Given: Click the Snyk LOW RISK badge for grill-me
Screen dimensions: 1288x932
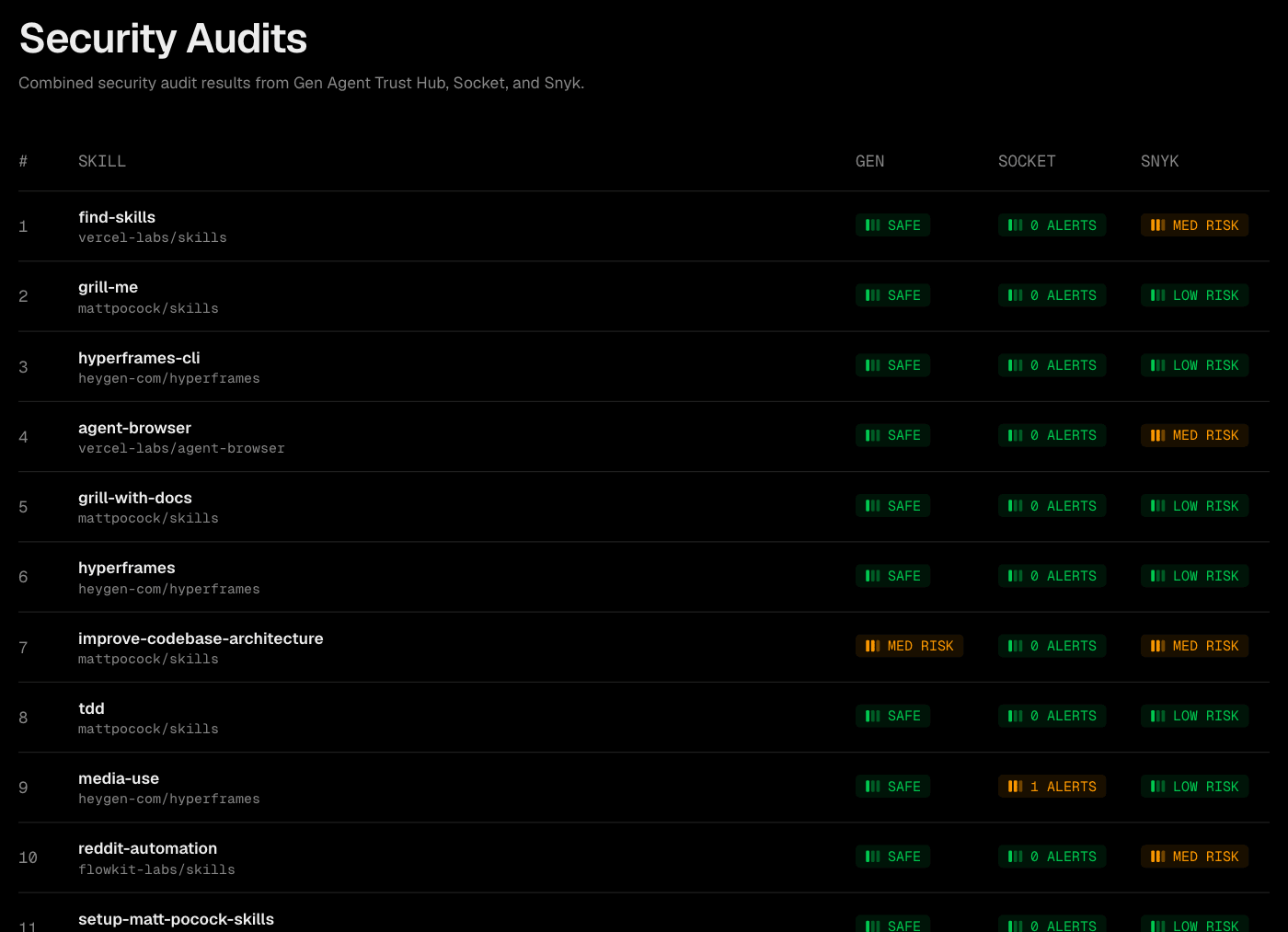Looking at the screenshot, I should [1194, 295].
